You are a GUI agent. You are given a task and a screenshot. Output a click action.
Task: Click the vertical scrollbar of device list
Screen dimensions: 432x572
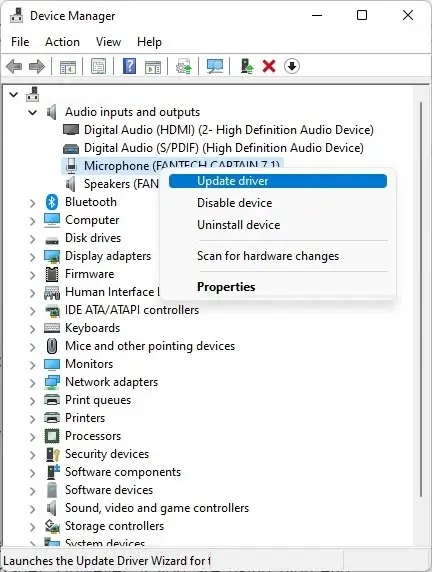coord(421,299)
